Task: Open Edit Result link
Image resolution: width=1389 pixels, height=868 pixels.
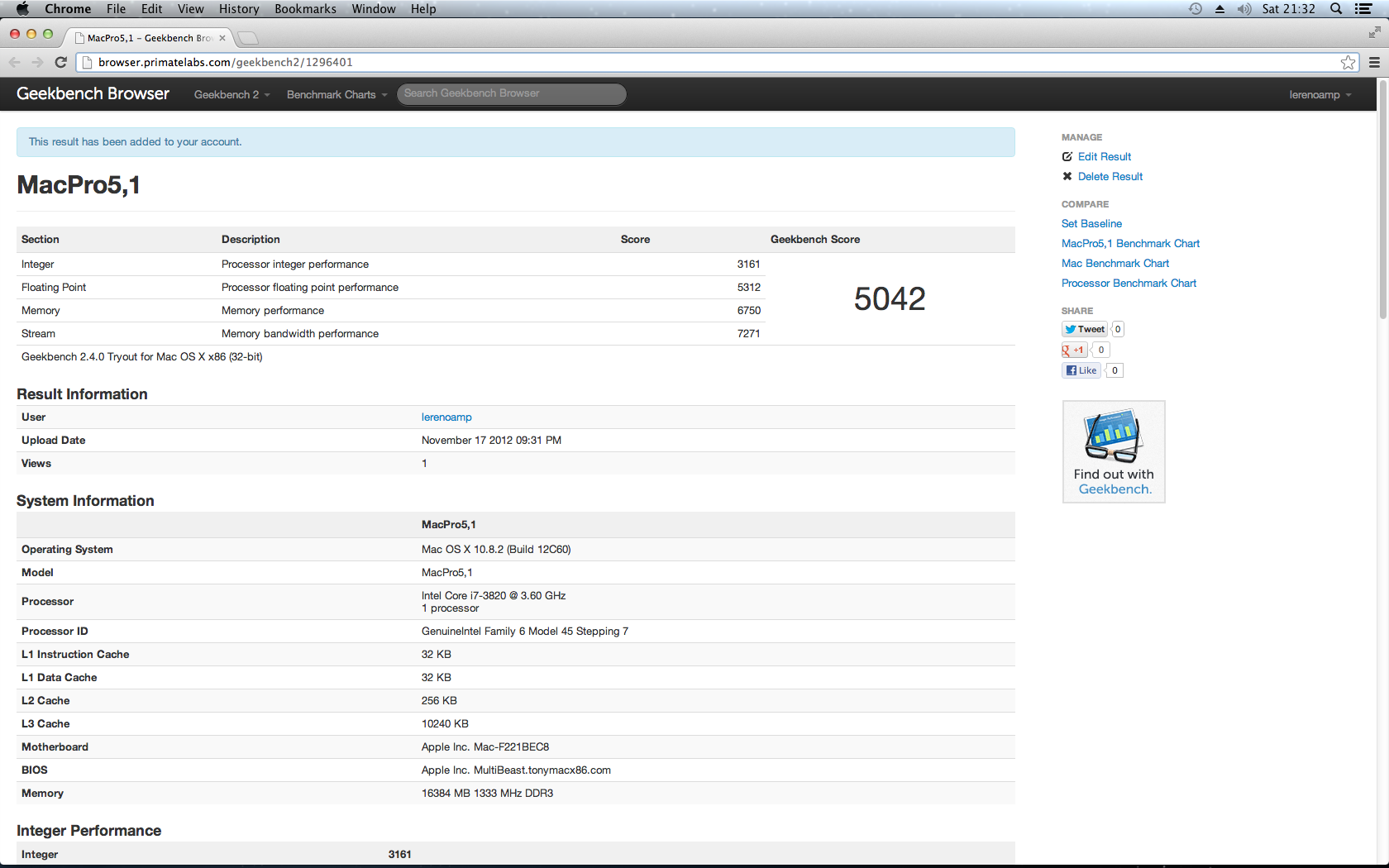Action: click(1104, 156)
